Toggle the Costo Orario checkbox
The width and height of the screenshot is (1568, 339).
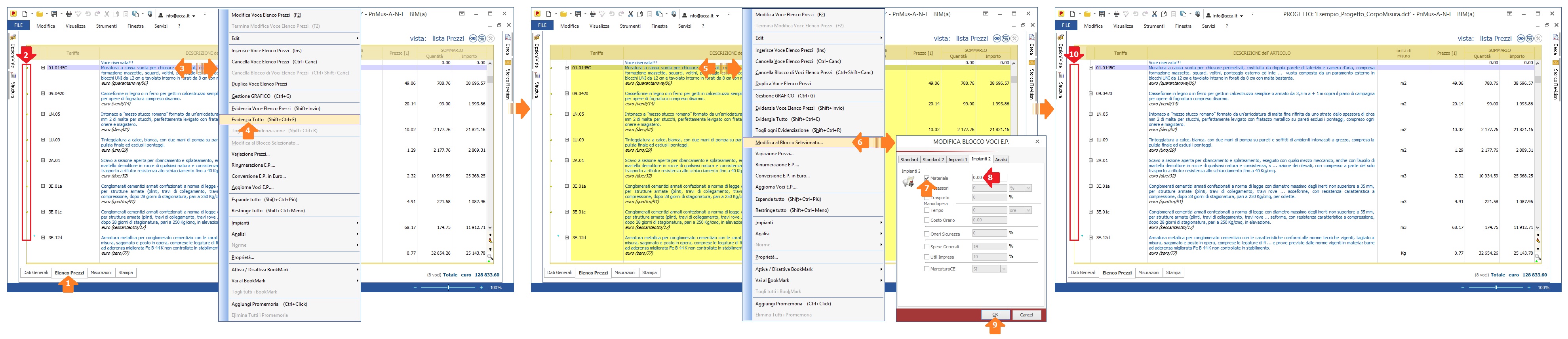point(927,220)
